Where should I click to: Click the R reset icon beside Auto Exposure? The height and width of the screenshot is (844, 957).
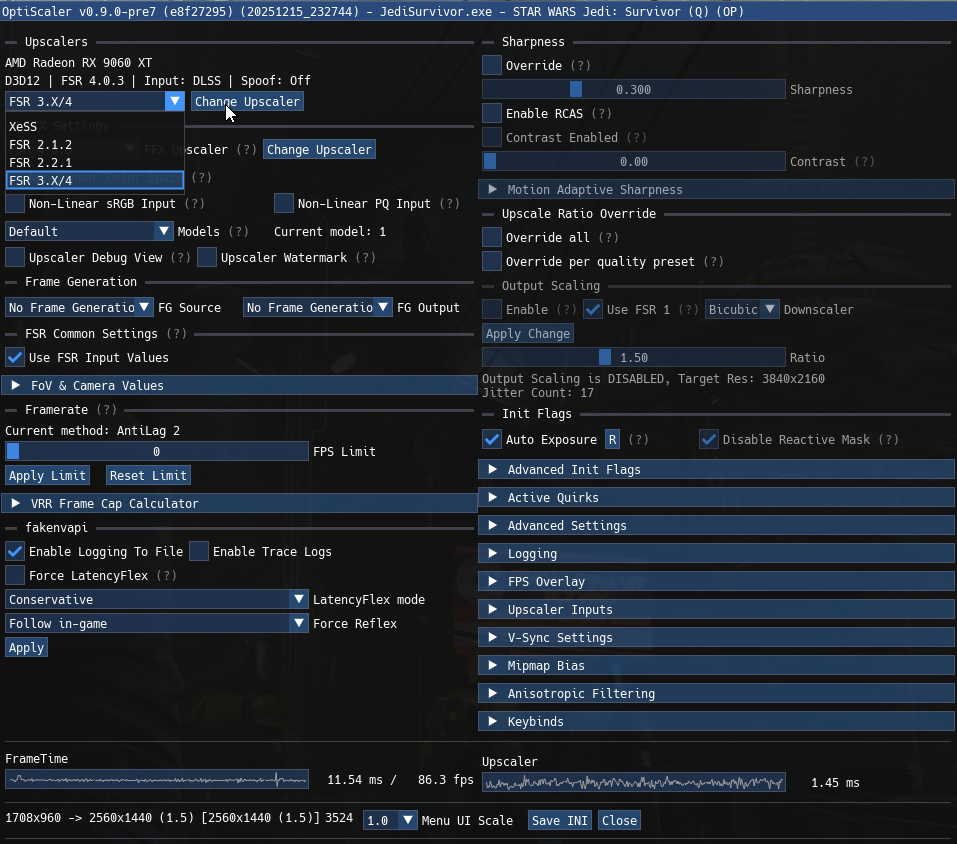(612, 439)
